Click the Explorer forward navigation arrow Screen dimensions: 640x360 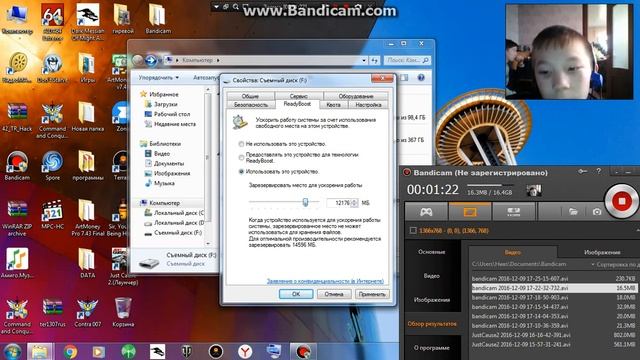tap(151, 60)
